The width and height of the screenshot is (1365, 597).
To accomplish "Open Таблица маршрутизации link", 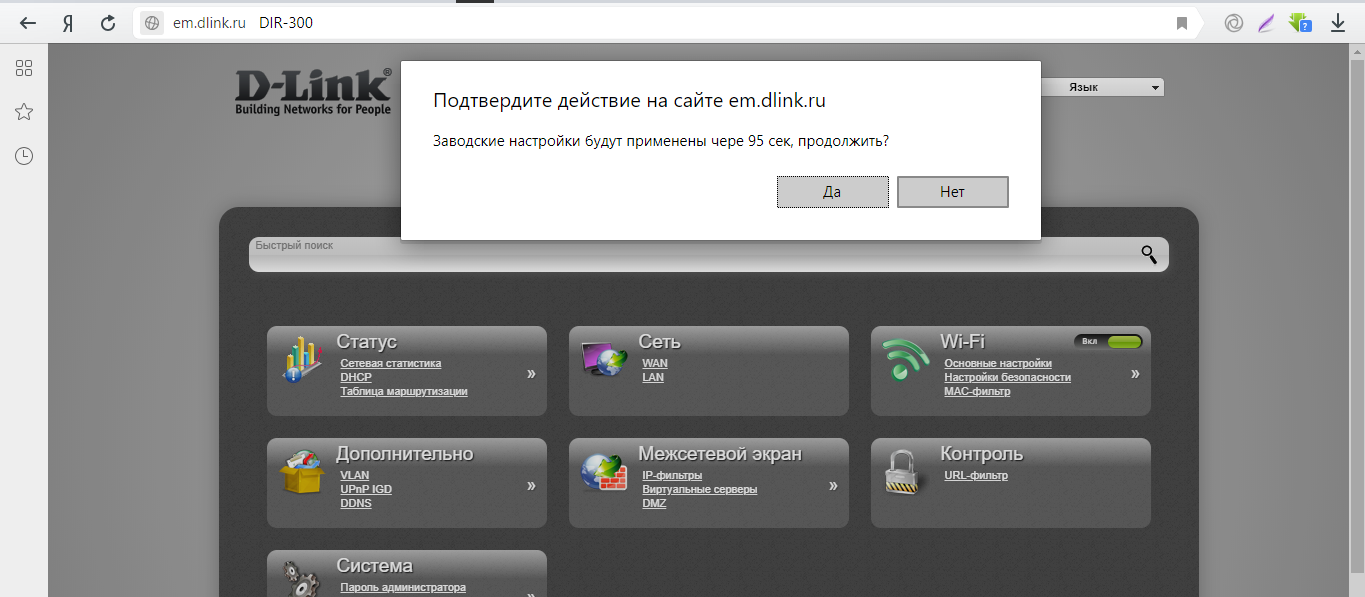I will pos(404,392).
